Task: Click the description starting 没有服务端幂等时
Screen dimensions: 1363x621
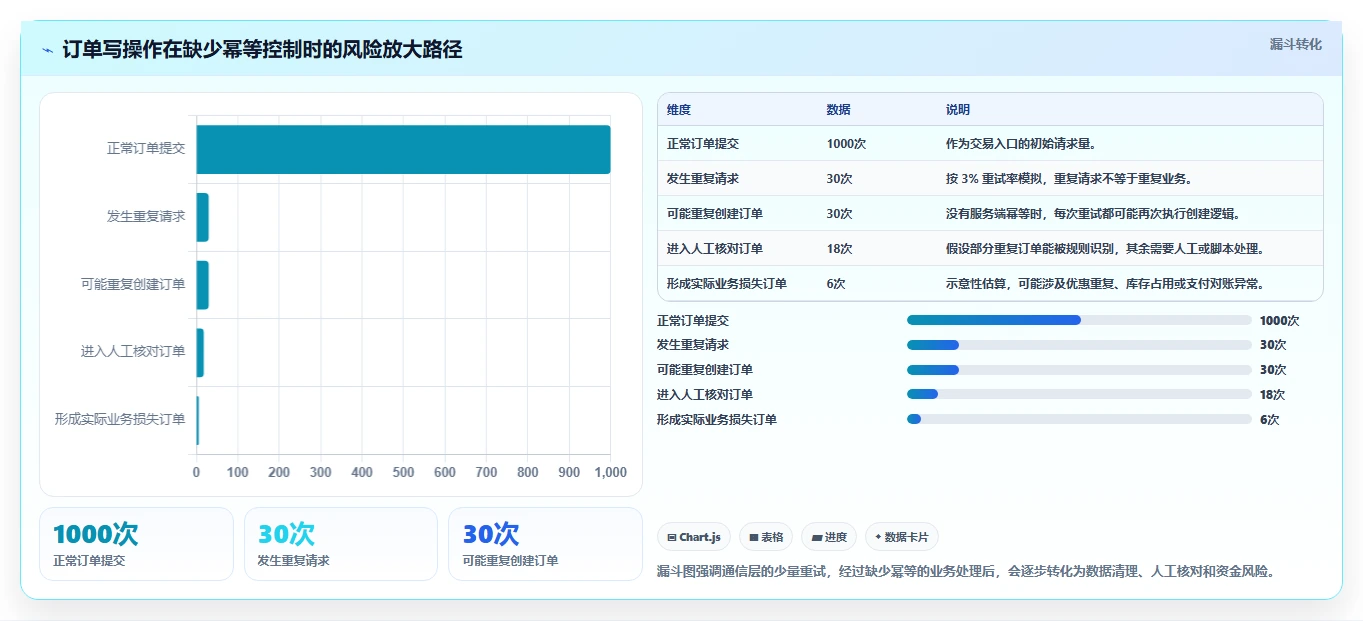Action: (1093, 214)
